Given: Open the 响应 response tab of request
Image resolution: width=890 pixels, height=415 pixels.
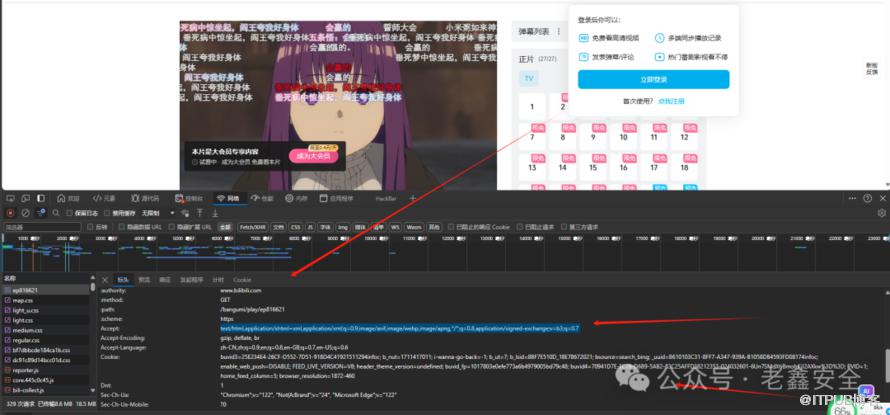Looking at the screenshot, I should [165, 280].
